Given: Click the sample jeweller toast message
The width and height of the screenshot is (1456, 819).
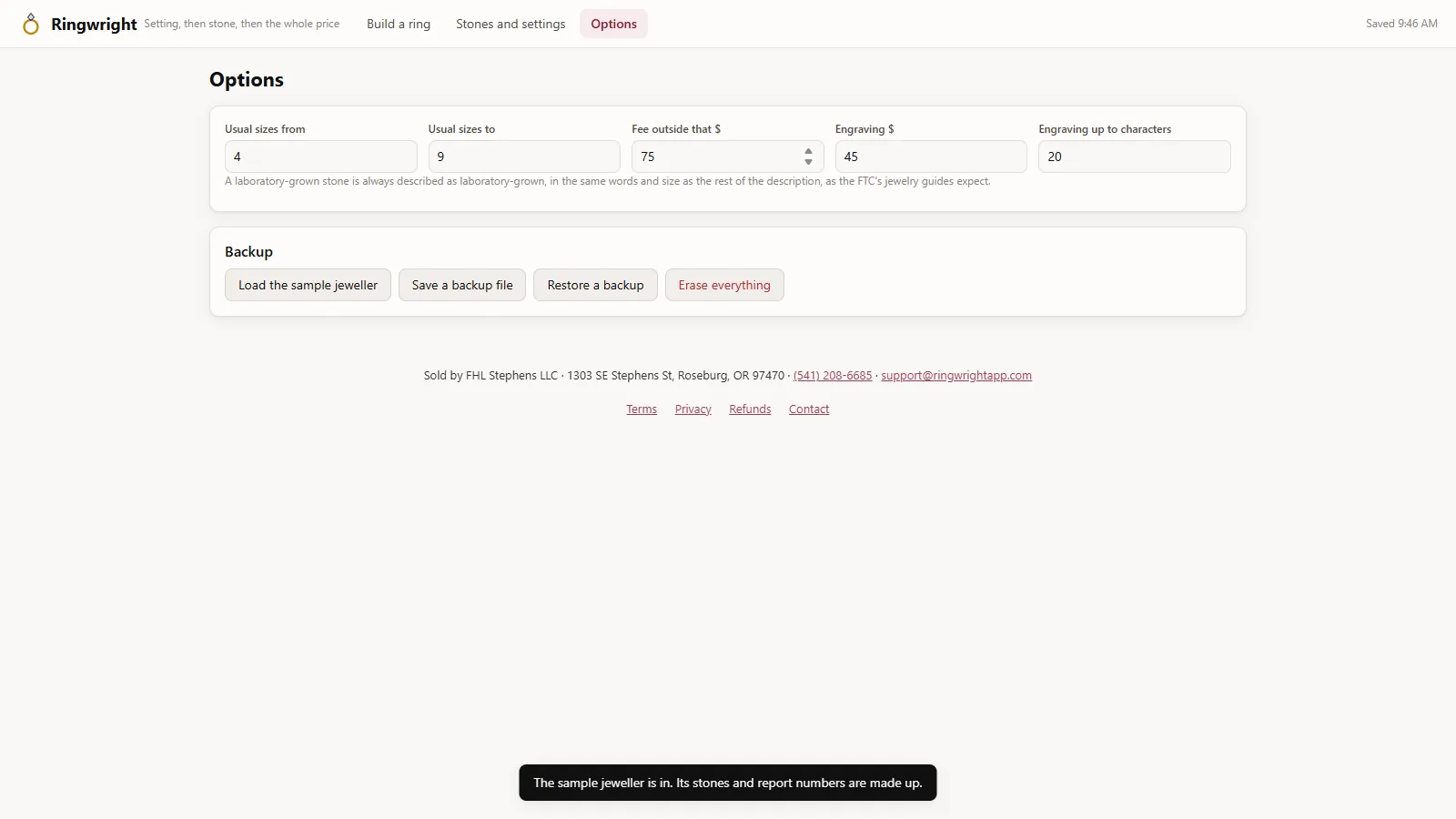Looking at the screenshot, I should click(728, 783).
